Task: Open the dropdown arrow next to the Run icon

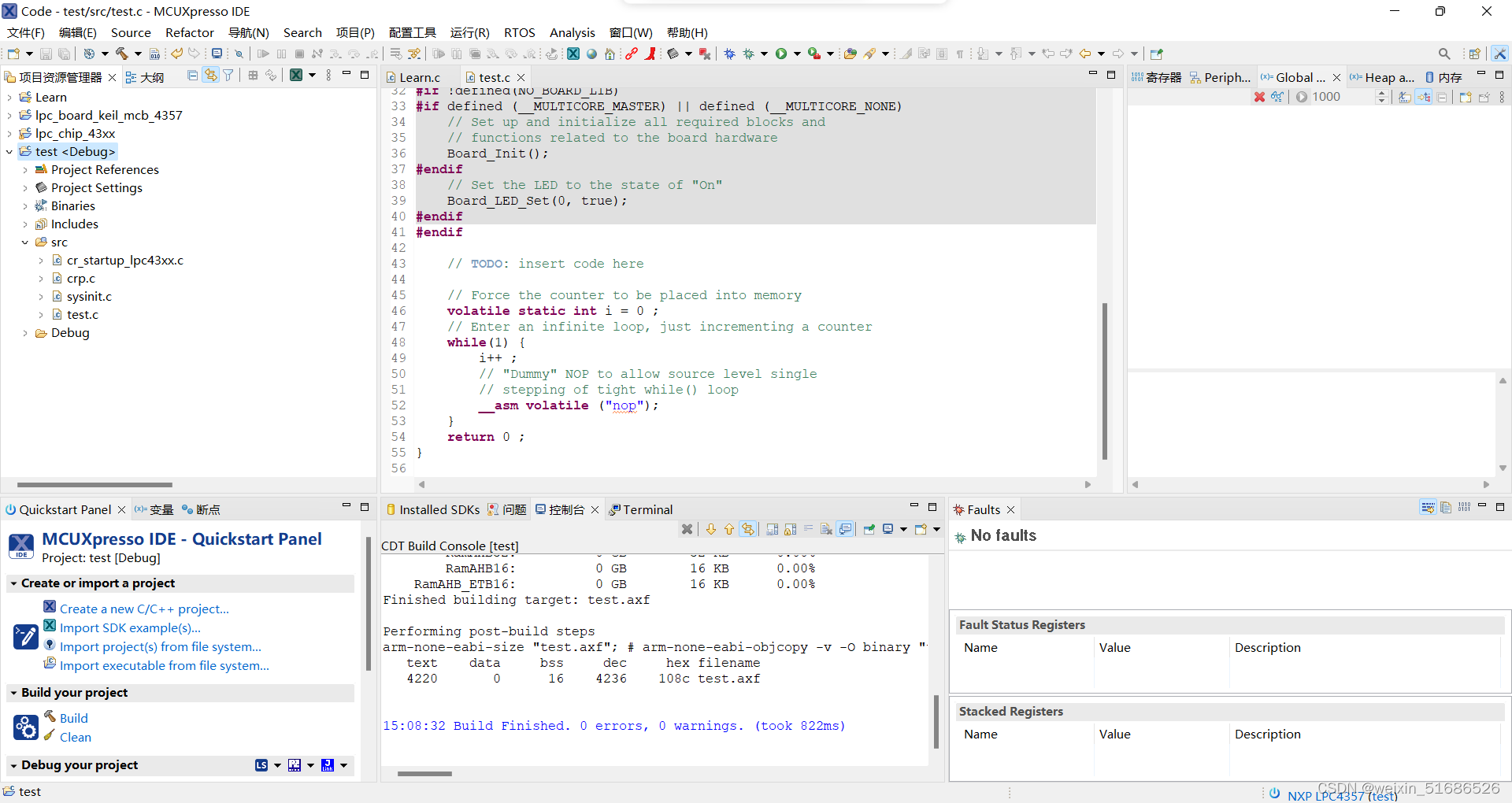Action: tap(797, 54)
